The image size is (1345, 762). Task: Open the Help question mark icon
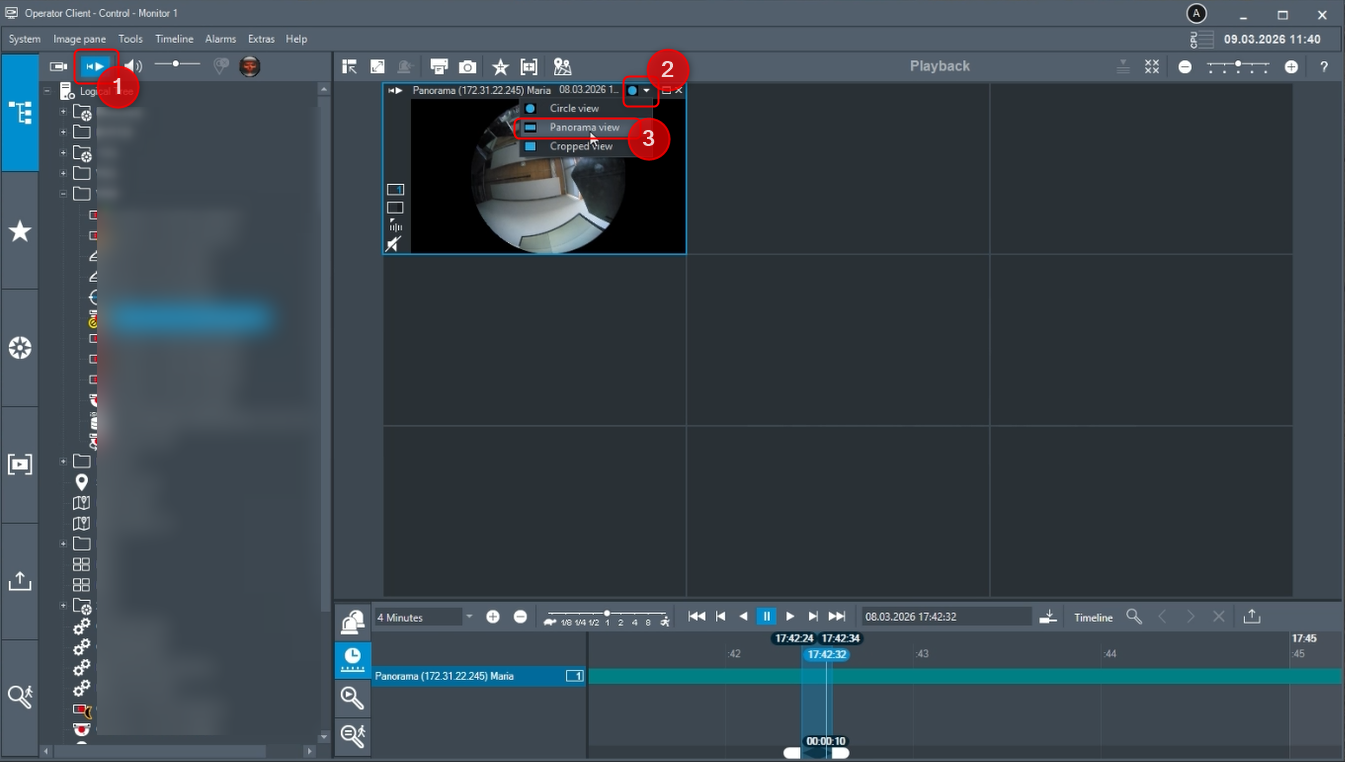tap(1324, 67)
